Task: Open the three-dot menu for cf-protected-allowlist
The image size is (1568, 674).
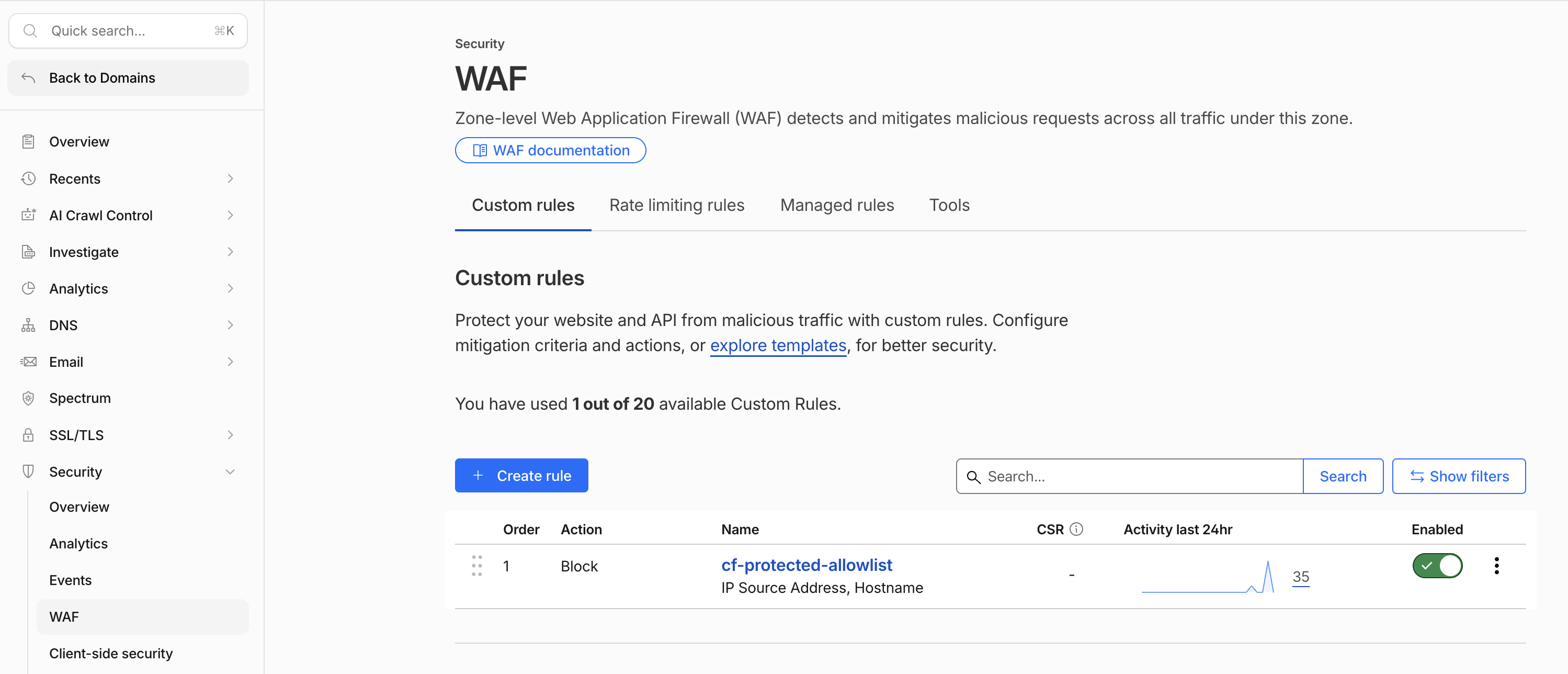Action: 1496,566
